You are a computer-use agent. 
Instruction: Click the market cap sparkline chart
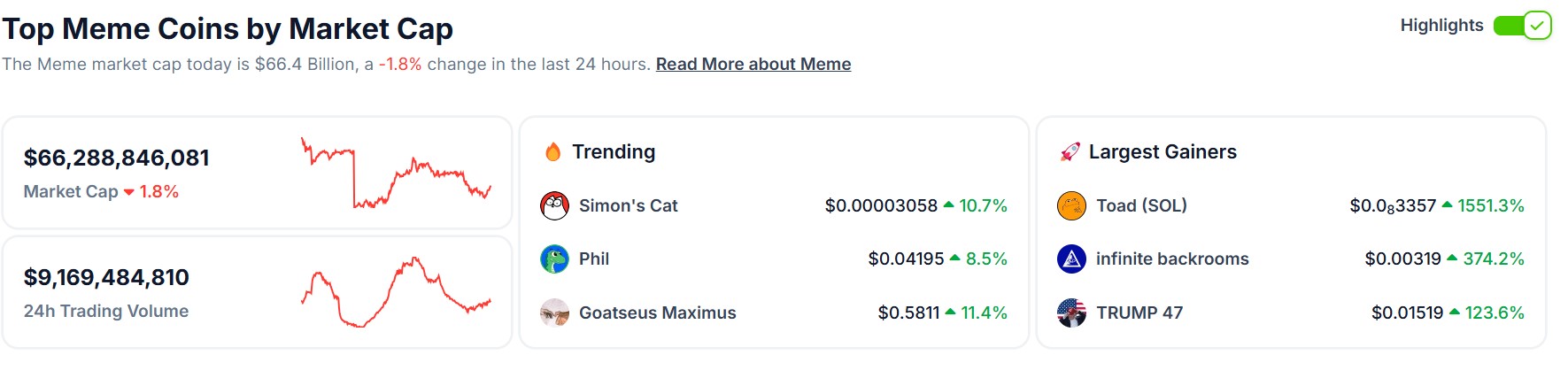pyautogui.click(x=396, y=173)
